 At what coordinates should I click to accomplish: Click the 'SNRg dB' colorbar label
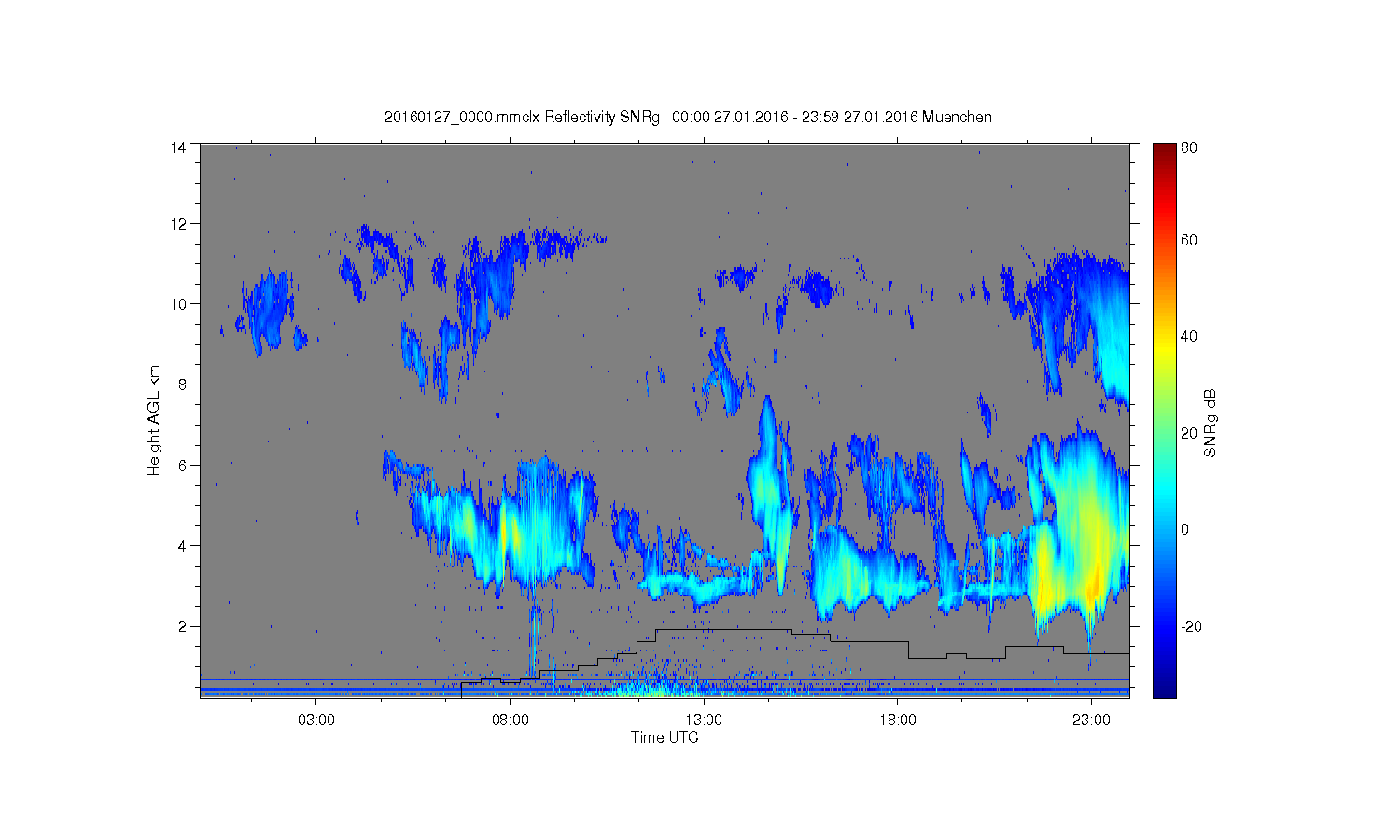1211,423
